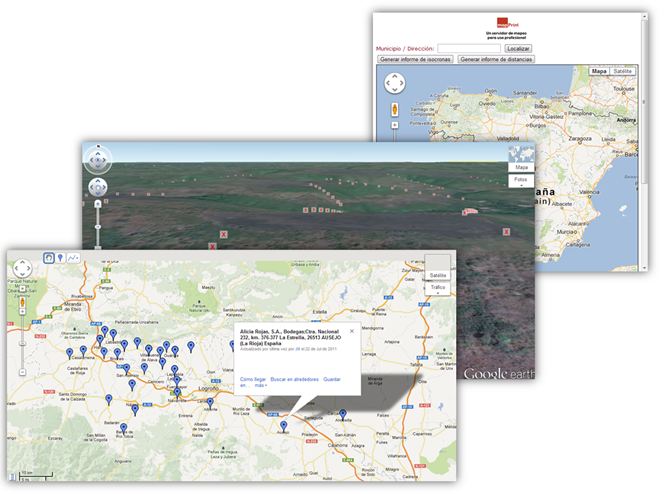The width and height of the screenshot is (664, 494).
Task: Click the Municipio / Dirección text field
Action: click(468, 48)
